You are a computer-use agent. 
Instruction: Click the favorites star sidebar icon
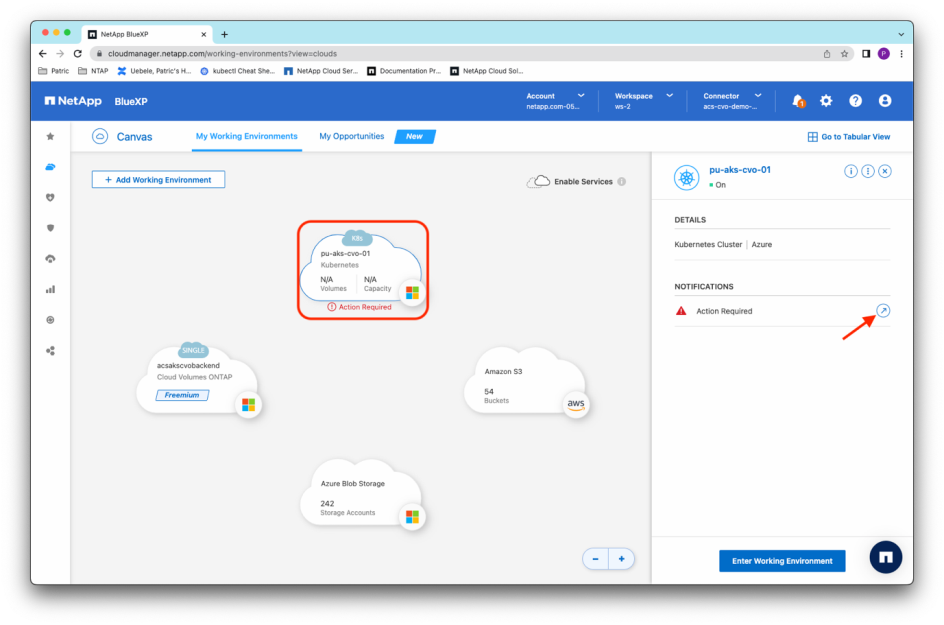pyautogui.click(x=51, y=136)
